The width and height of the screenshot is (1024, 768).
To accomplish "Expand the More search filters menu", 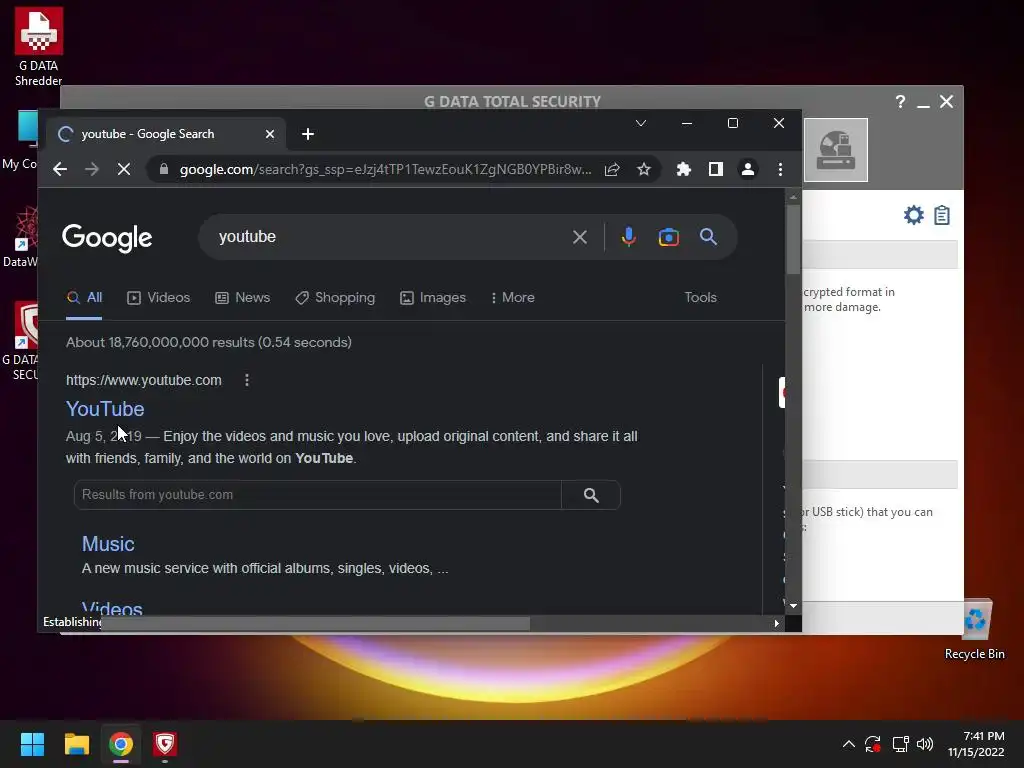I will (513, 298).
